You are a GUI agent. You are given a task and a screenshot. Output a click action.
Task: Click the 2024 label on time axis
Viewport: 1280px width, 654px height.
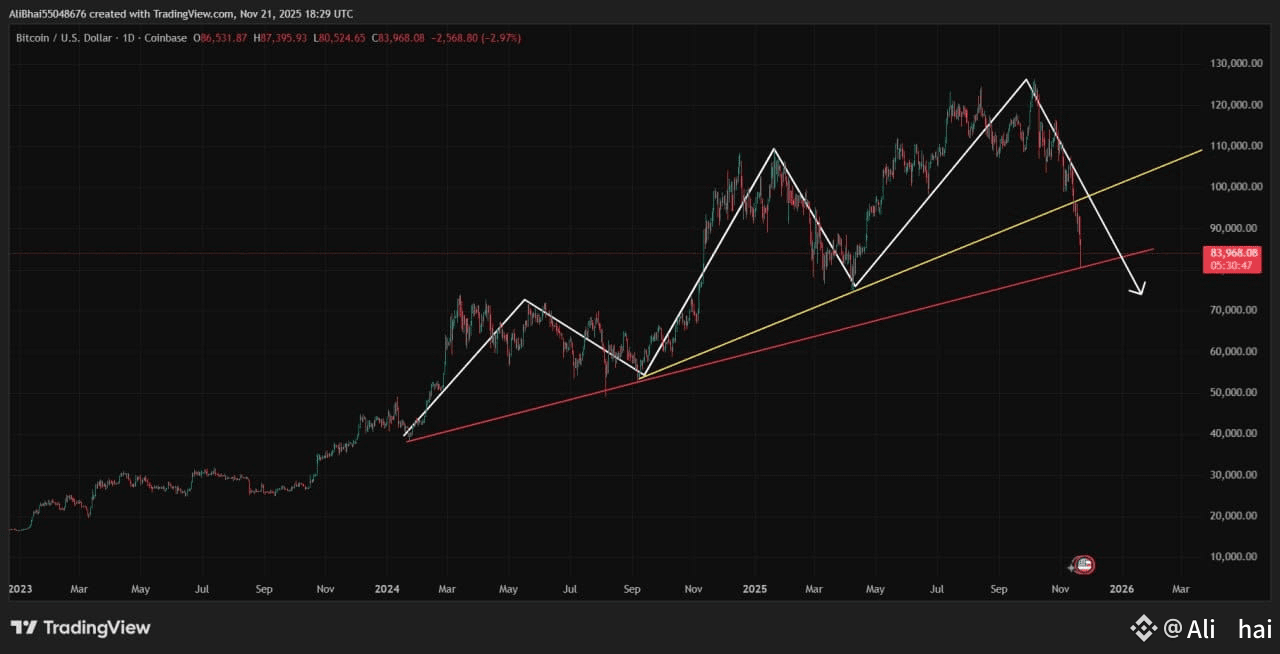coord(388,589)
